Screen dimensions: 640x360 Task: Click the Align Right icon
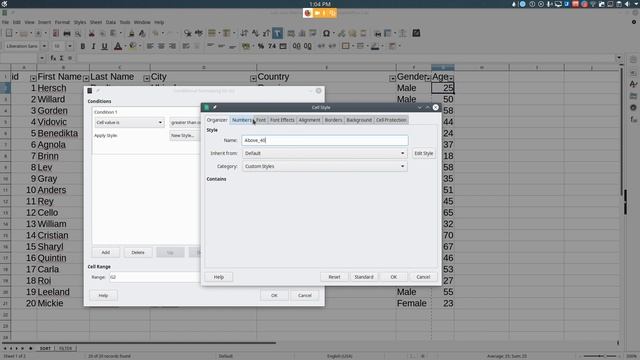pyautogui.click(x=172, y=46)
